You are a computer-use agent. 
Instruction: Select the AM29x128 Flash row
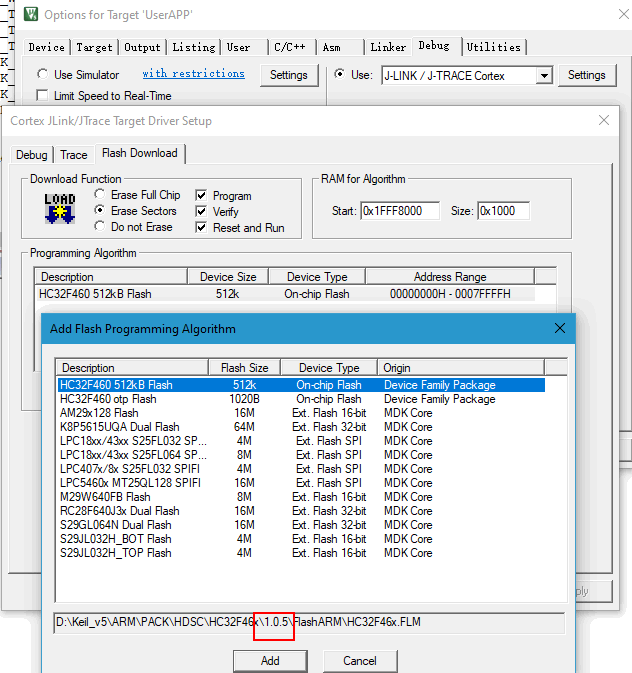[301, 413]
